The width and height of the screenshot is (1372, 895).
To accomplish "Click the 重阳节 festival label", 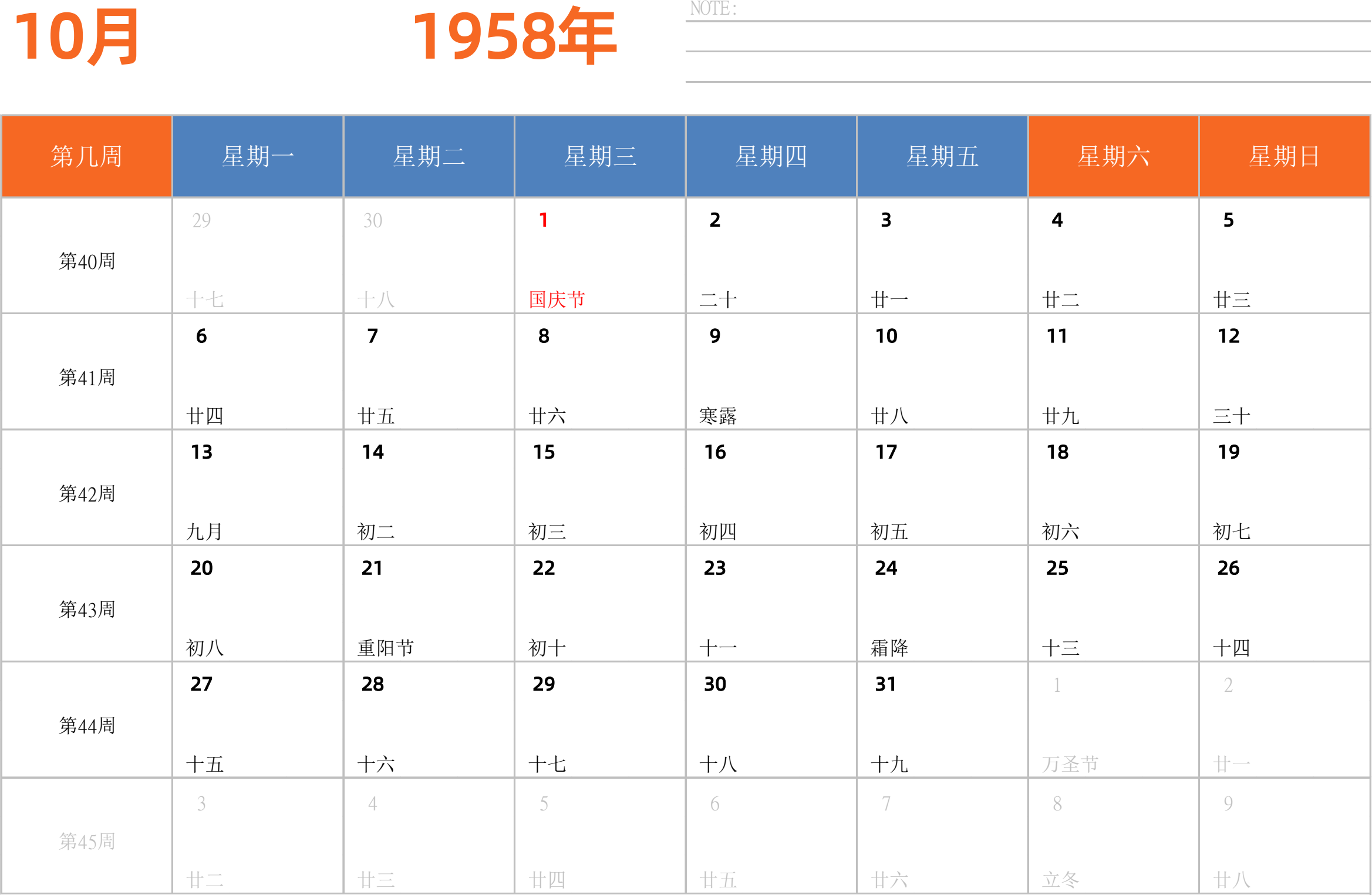I will (386, 648).
